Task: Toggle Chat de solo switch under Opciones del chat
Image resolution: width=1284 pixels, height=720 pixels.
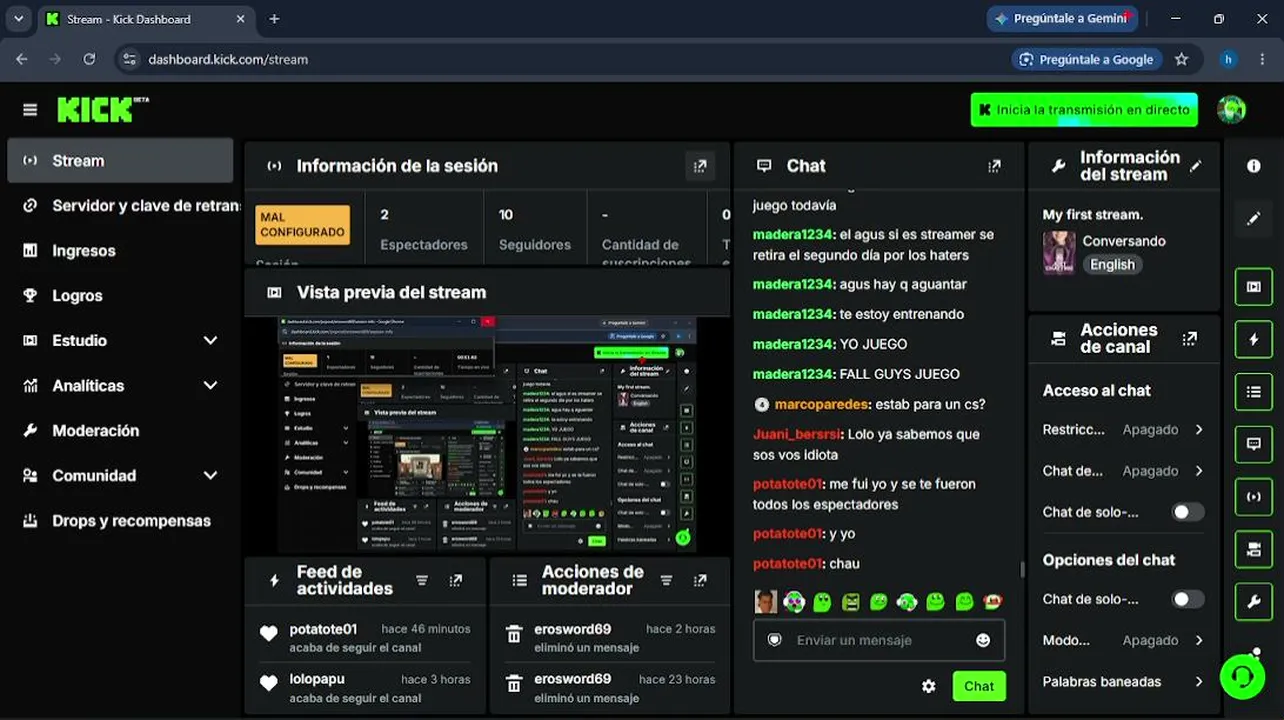Action: [x=1188, y=599]
